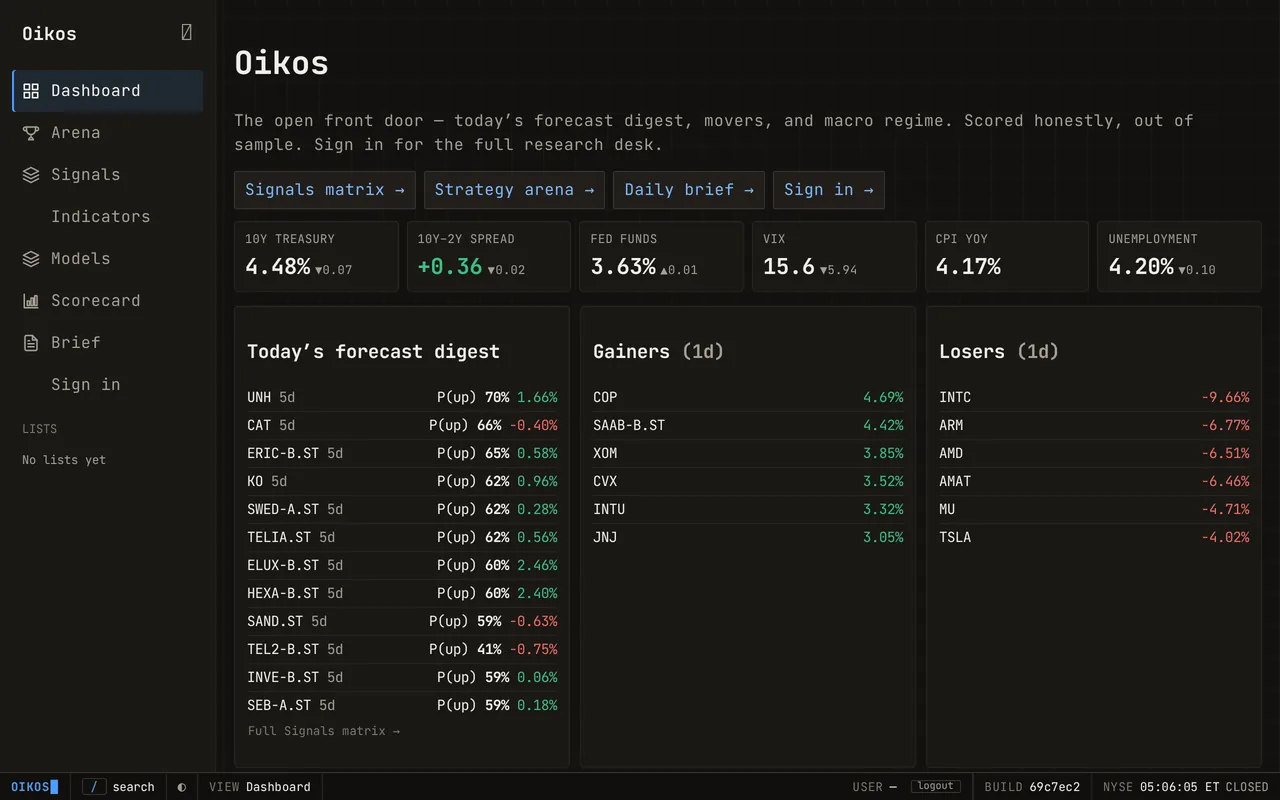Select ERIC-B.ST forecast row
The image size is (1280, 800).
[x=402, y=453]
